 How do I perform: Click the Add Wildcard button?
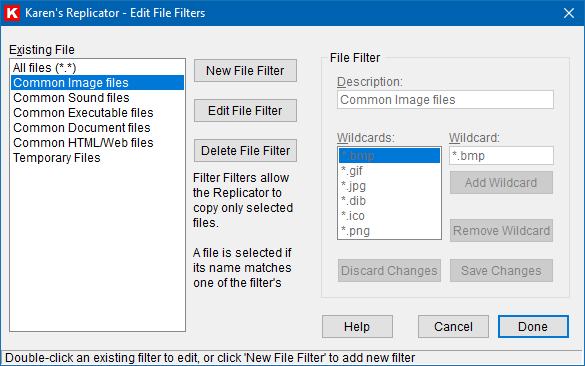pos(501,182)
